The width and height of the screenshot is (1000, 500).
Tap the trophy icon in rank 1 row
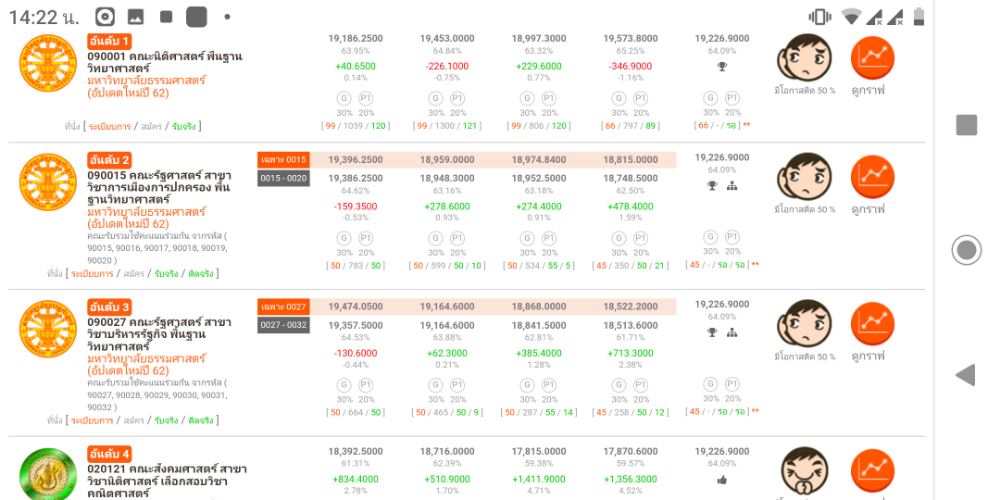coord(722,67)
